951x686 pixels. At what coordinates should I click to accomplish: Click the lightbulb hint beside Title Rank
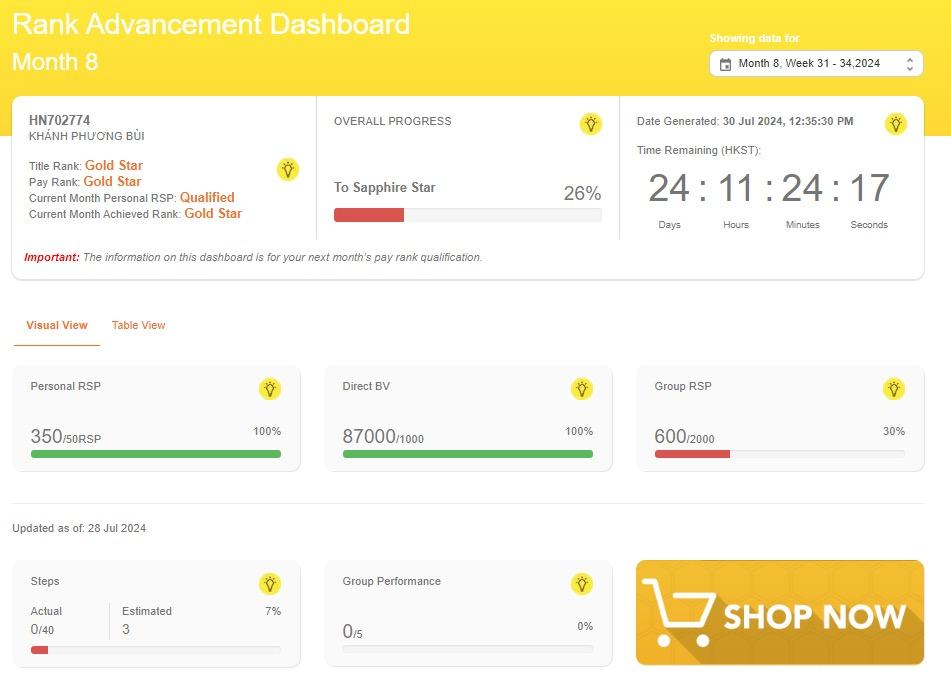(288, 169)
